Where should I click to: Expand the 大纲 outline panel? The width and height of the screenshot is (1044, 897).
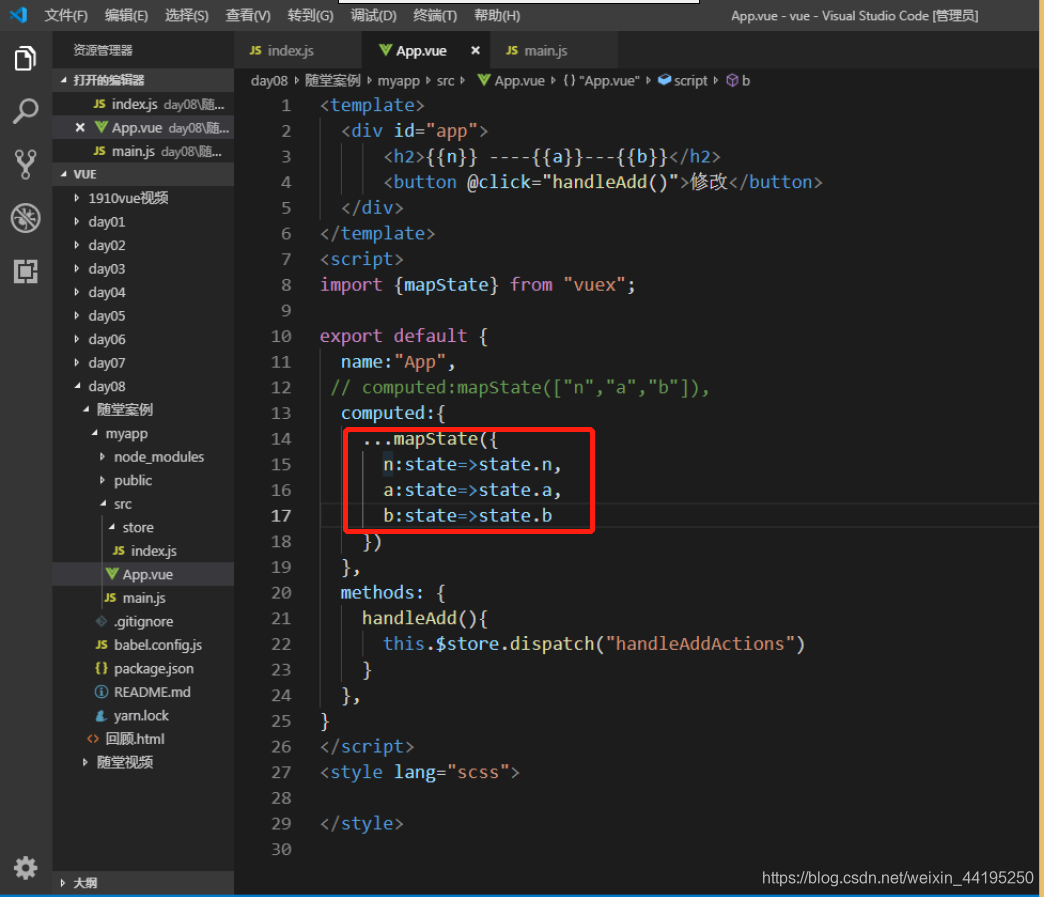coord(143,882)
